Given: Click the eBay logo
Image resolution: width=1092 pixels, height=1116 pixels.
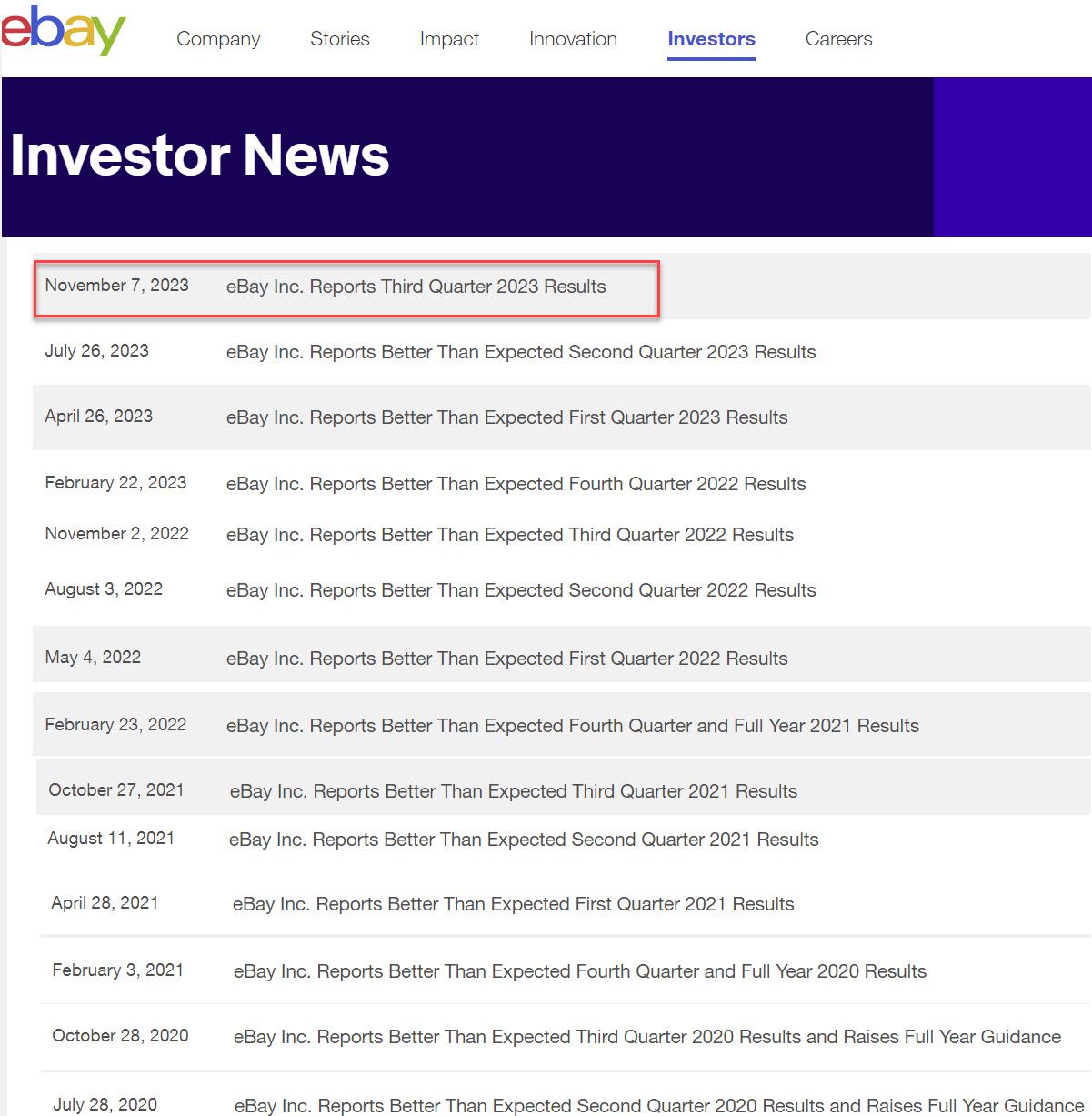Looking at the screenshot, I should (63, 30).
